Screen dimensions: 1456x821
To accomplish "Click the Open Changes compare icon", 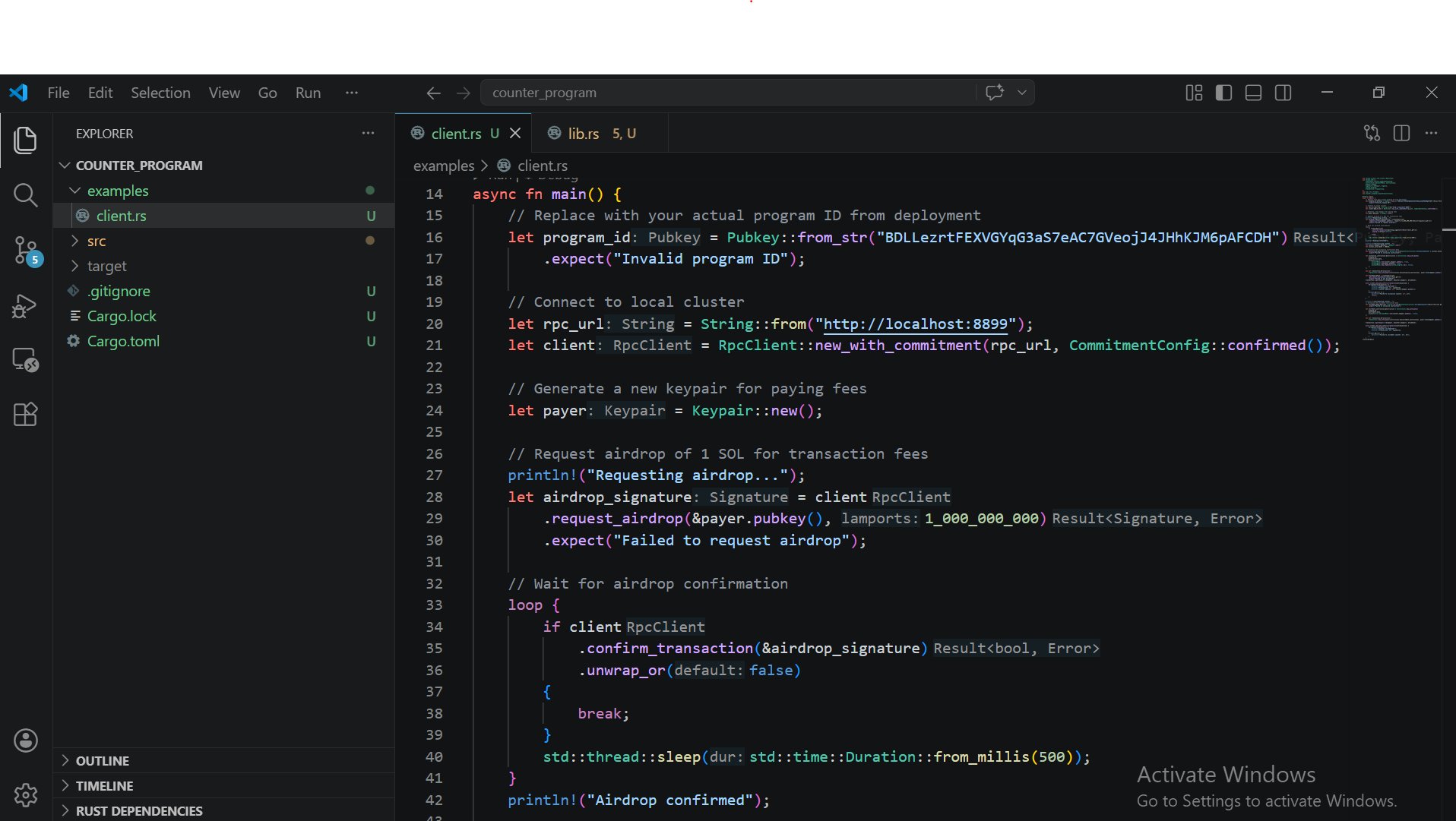I will [1372, 134].
